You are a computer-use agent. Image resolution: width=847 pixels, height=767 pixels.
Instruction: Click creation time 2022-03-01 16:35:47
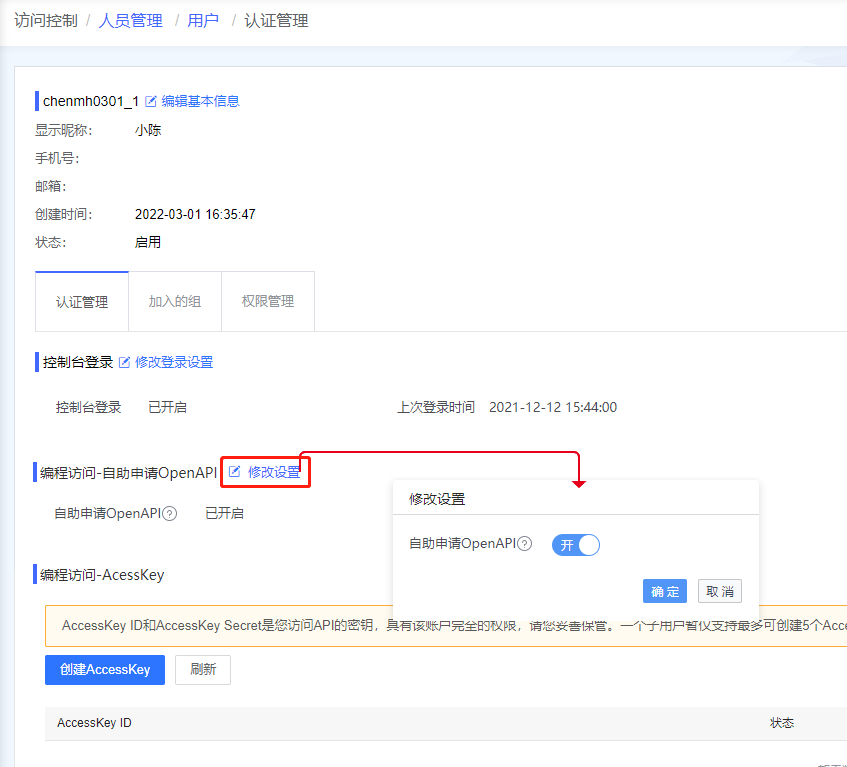pos(195,214)
